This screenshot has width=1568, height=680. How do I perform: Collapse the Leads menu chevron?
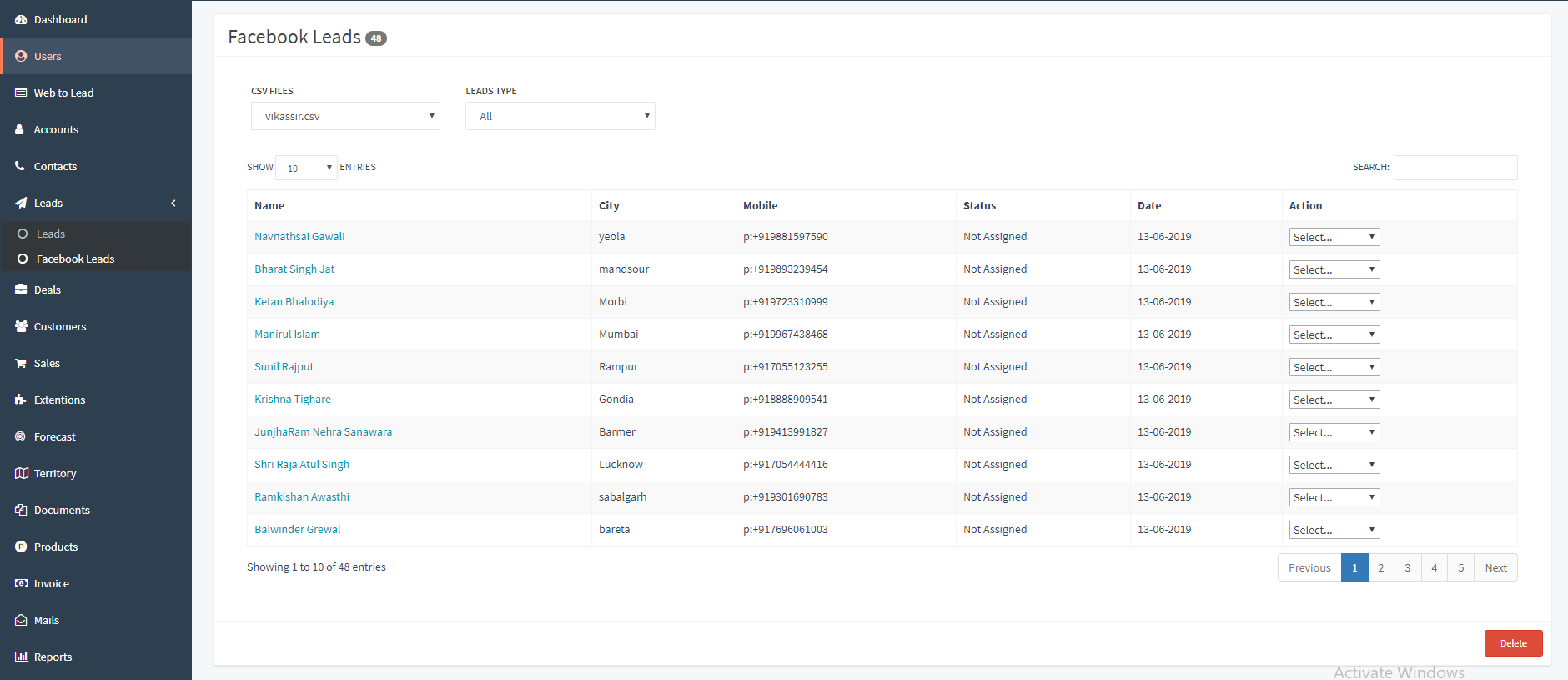(173, 203)
